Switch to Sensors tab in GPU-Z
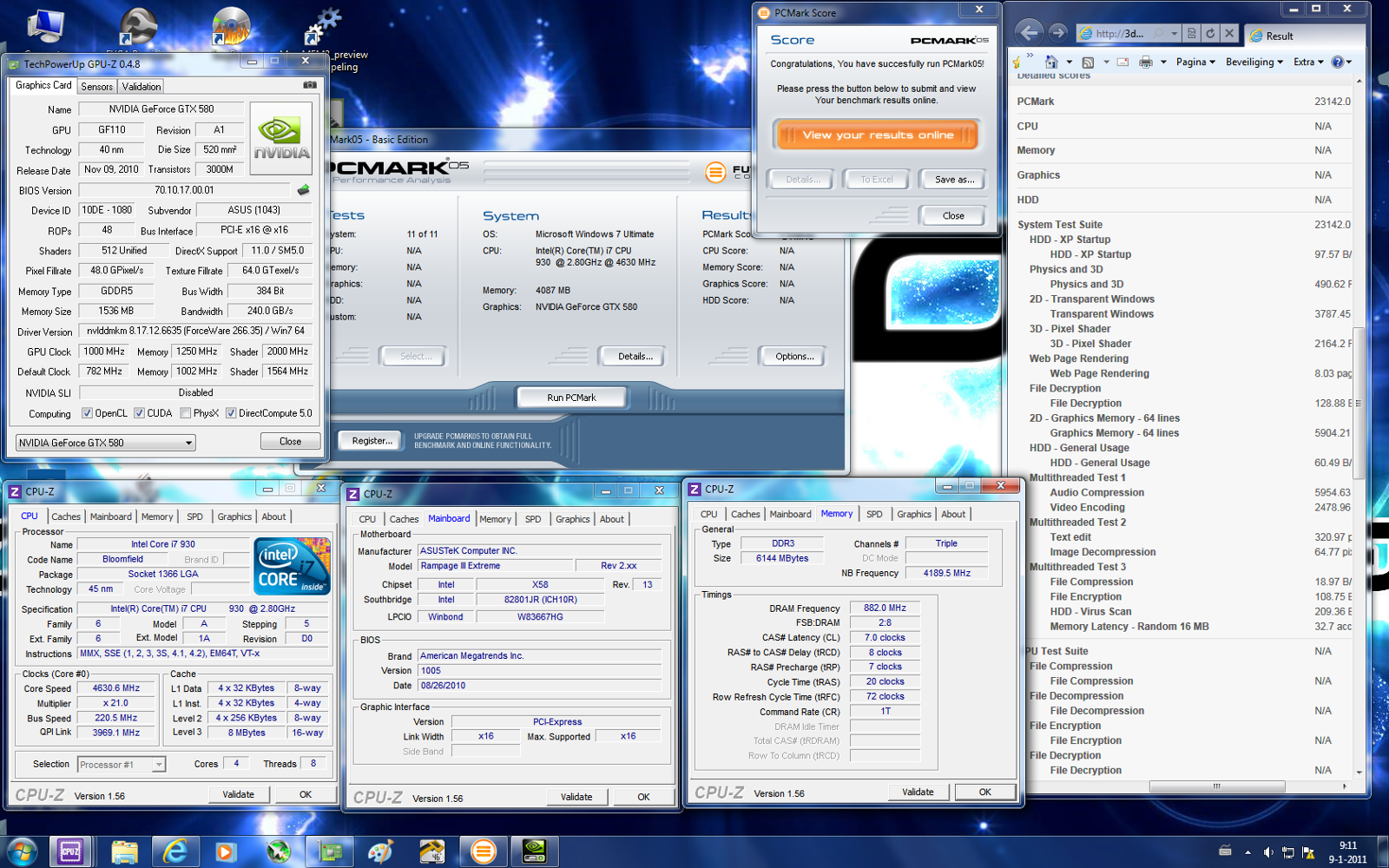Image resolution: width=1389 pixels, height=868 pixels. pyautogui.click(x=96, y=87)
